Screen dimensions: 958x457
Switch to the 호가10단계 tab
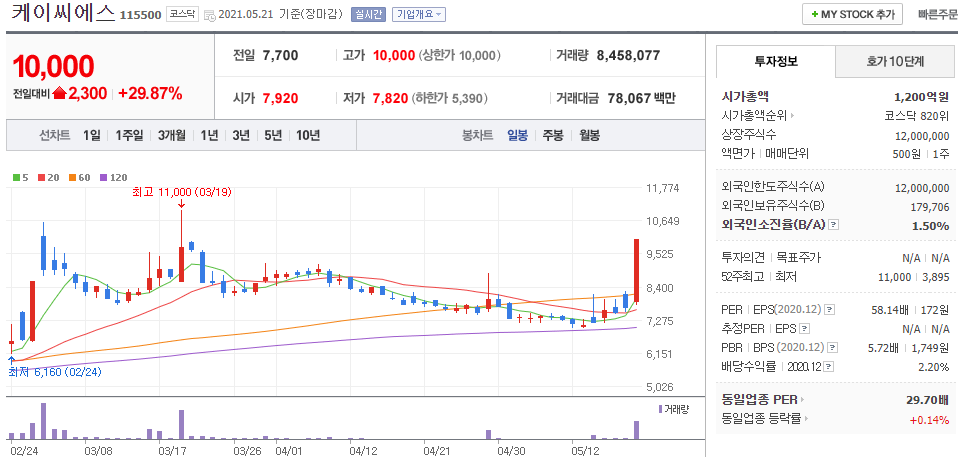tap(895, 61)
